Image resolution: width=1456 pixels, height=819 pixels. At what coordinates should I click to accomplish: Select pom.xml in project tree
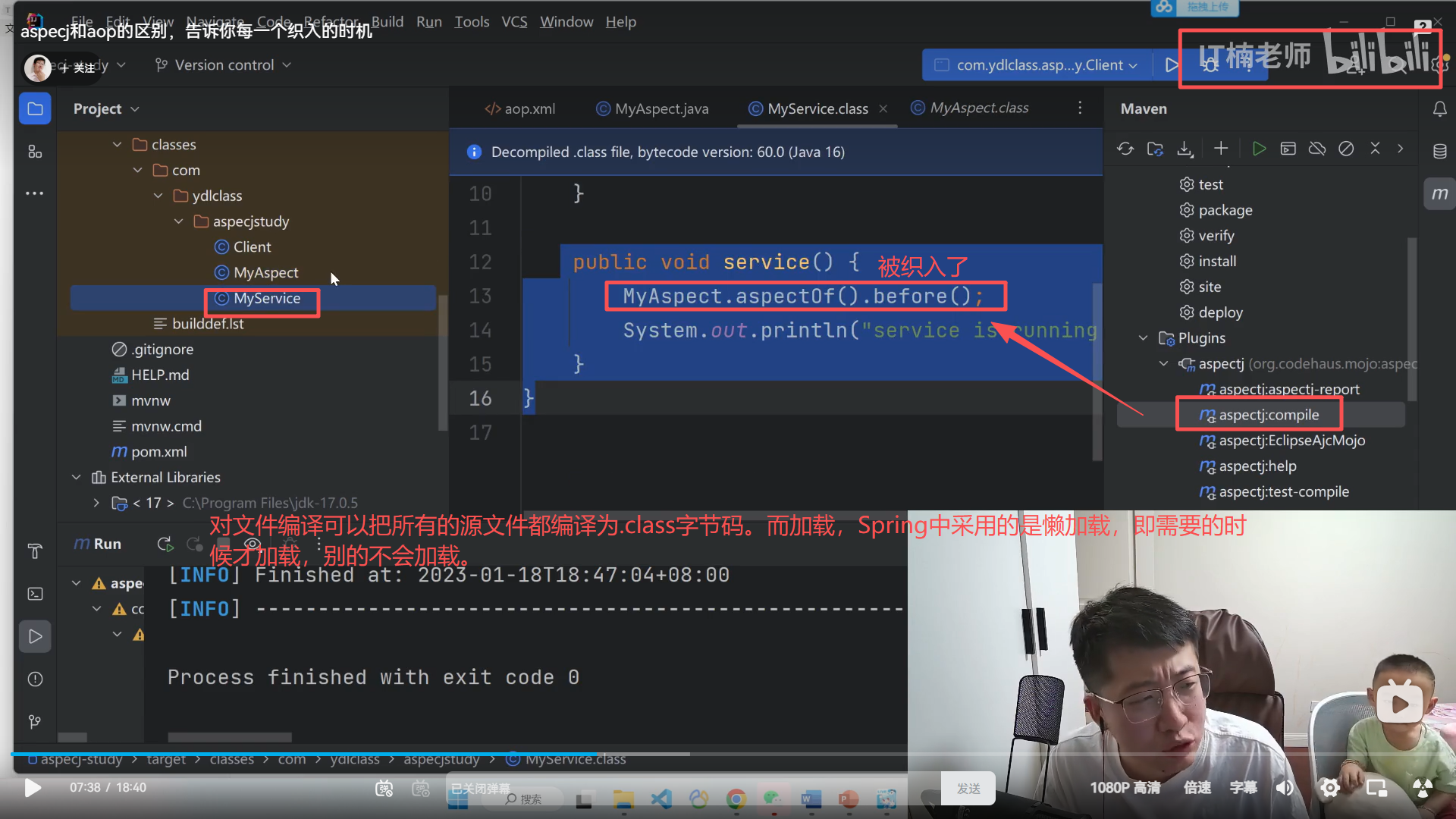click(158, 451)
